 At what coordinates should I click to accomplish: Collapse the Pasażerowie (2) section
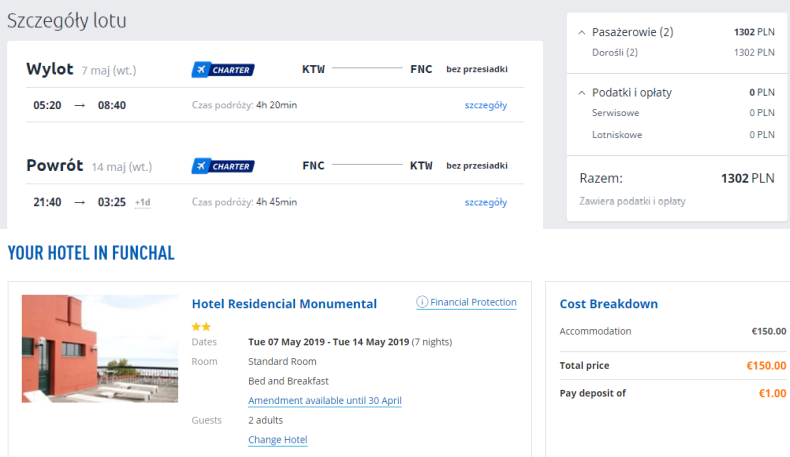(582, 32)
